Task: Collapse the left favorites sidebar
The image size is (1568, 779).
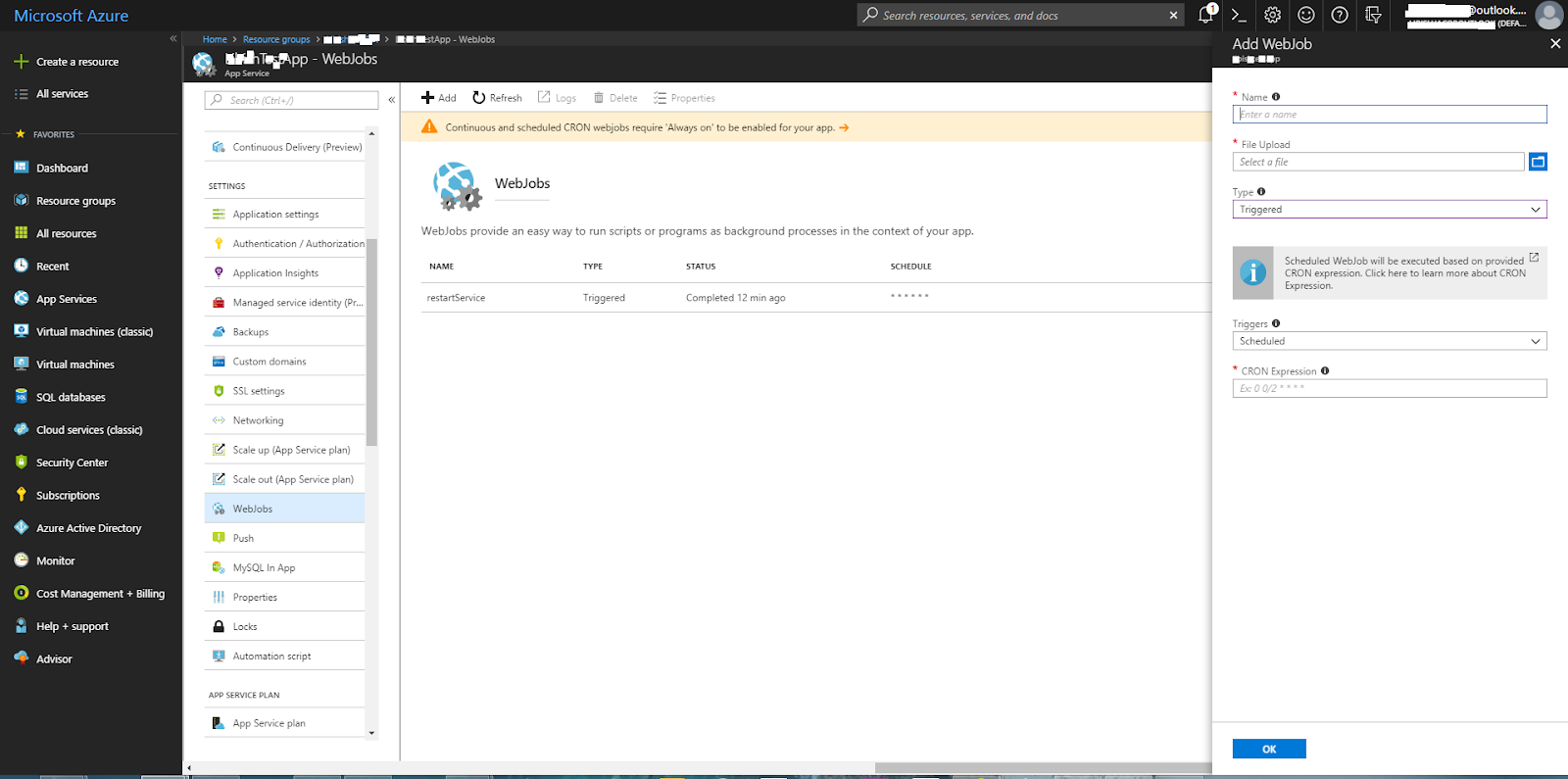Action: click(x=173, y=39)
